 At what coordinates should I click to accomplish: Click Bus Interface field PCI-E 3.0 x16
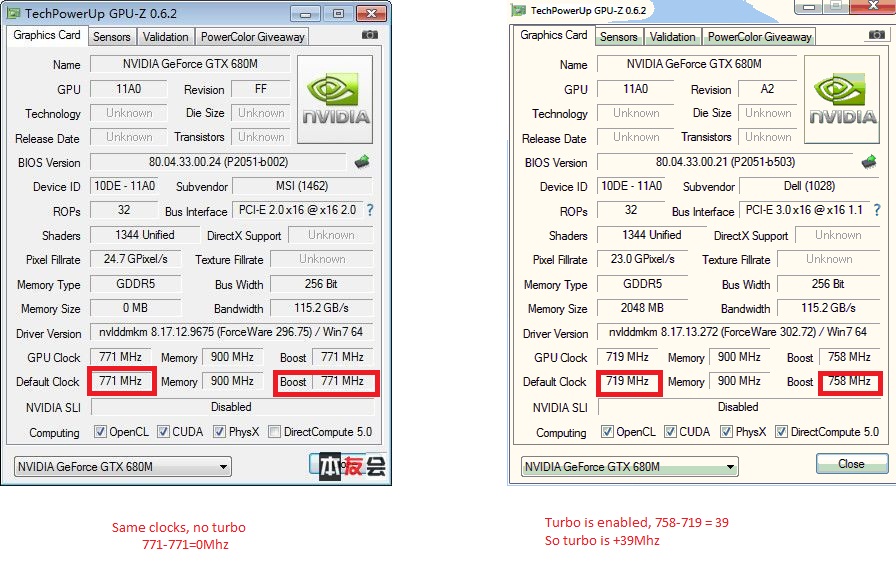pyautogui.click(x=805, y=210)
